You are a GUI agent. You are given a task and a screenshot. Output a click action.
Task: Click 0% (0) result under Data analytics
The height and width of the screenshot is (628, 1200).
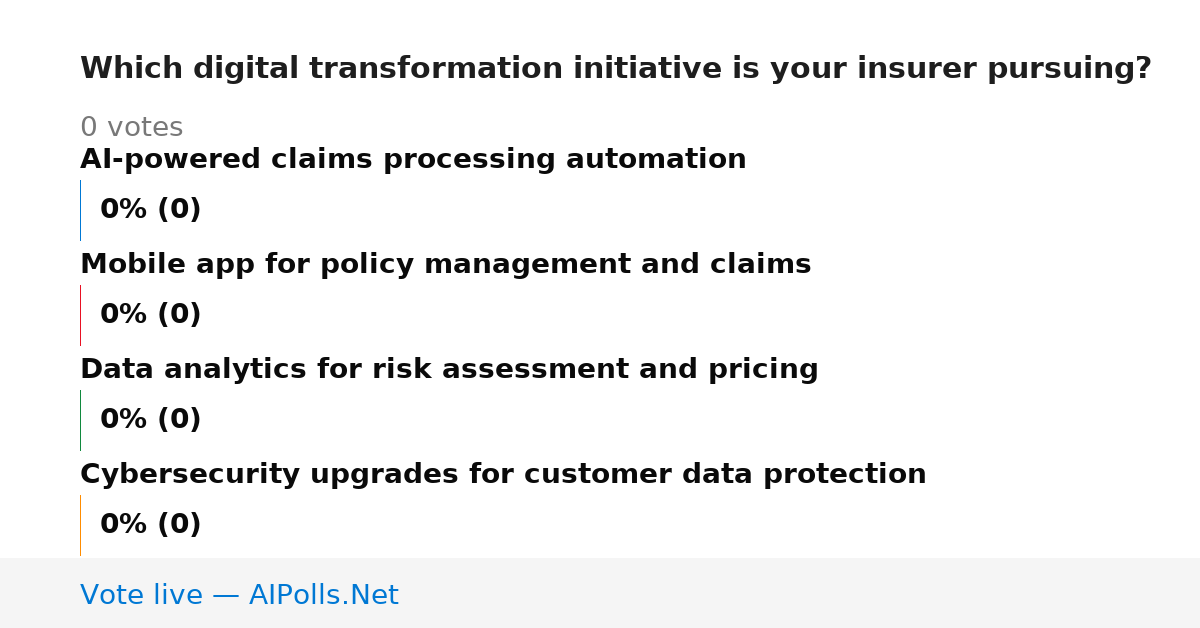click(150, 420)
